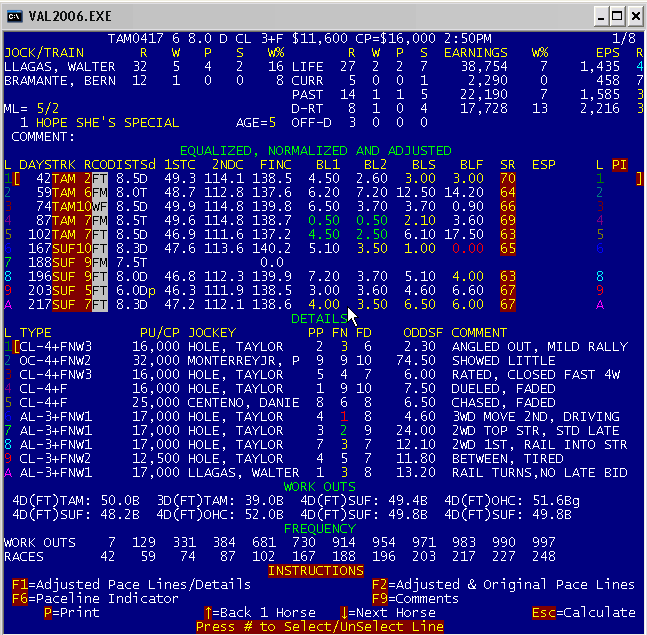Click comment RAIL TURNS,NO LATE BID
Image resolution: width=647 pixels, height=635 pixels.
click(540, 472)
